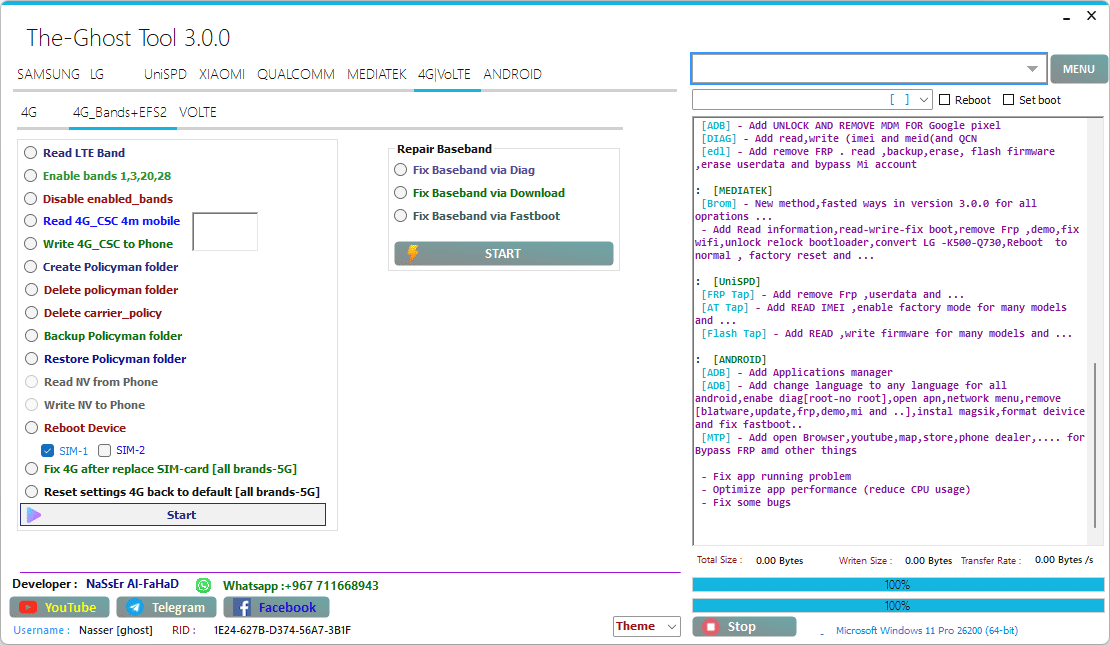Select Reset settings 4G back to default
Screen dimensions: 1110x645
tap(31, 491)
